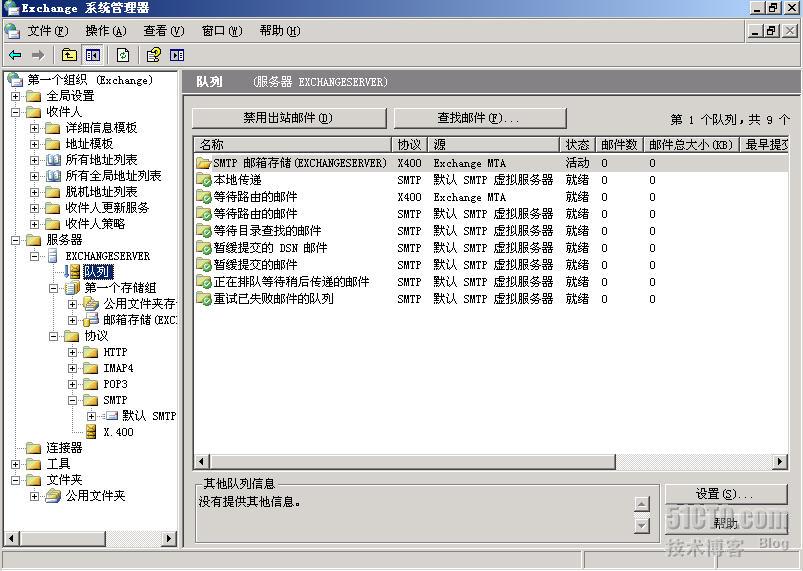Click the Help toolbar icon

[x=154, y=55]
